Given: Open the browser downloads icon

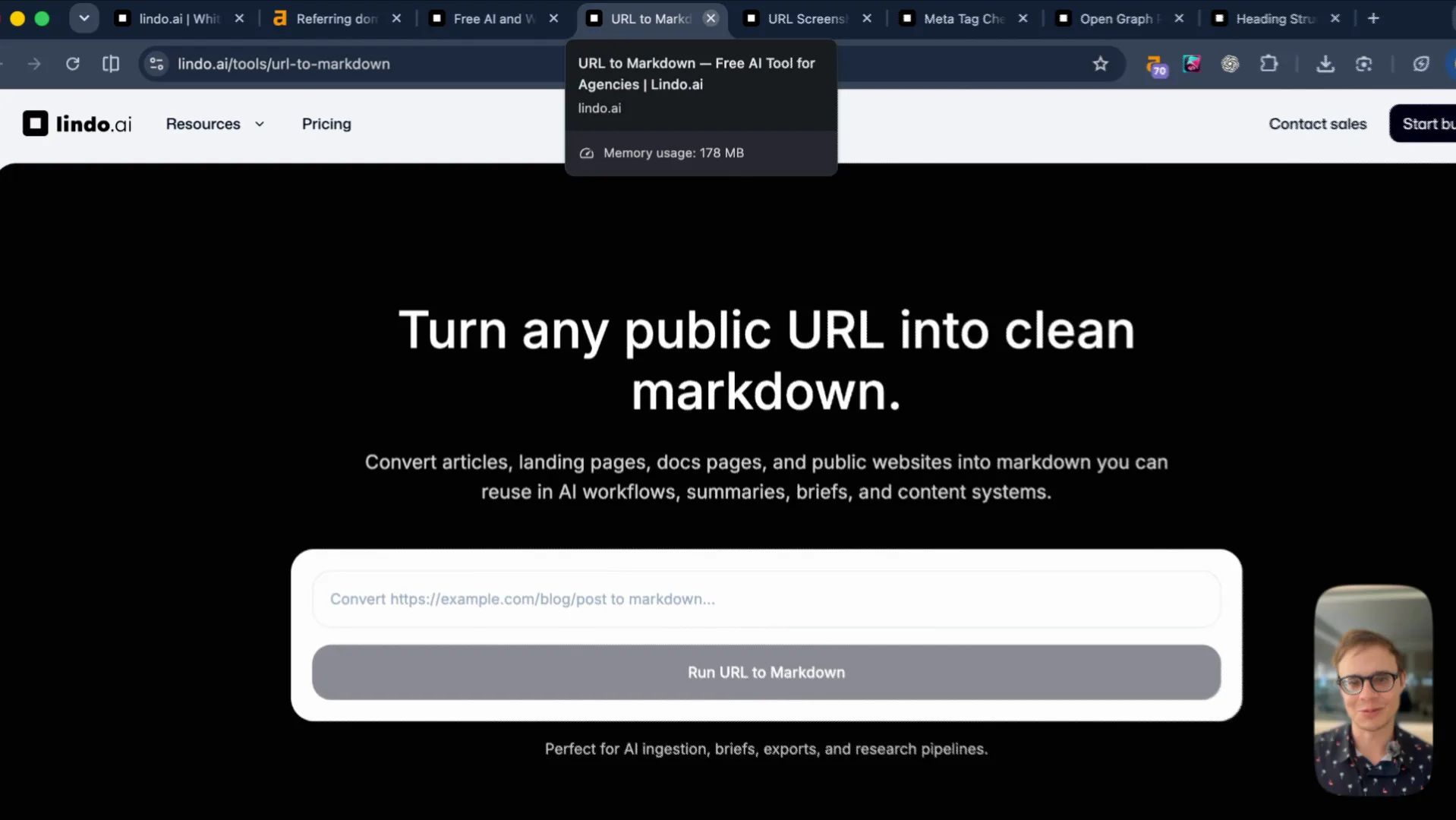Looking at the screenshot, I should pyautogui.click(x=1325, y=64).
